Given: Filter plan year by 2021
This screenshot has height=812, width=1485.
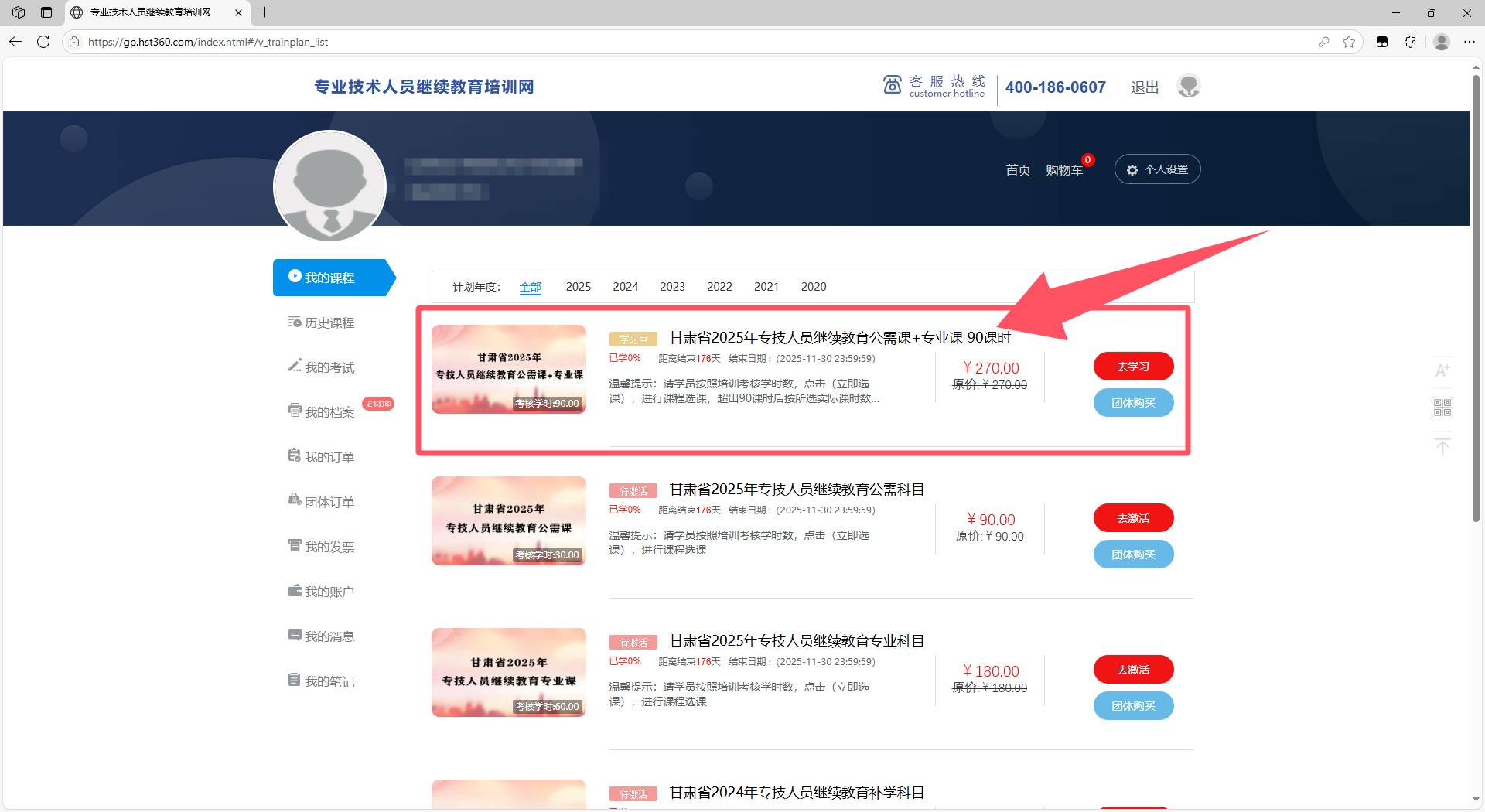Looking at the screenshot, I should tap(766, 287).
